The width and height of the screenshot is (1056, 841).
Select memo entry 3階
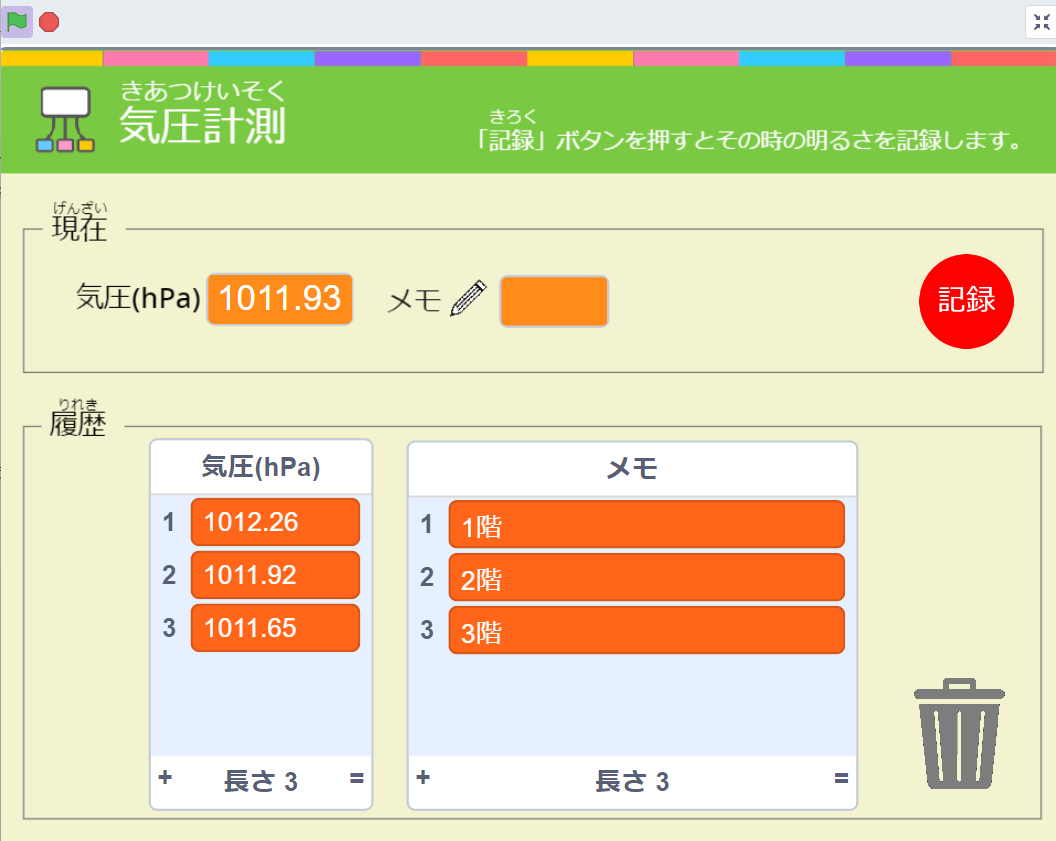(646, 631)
